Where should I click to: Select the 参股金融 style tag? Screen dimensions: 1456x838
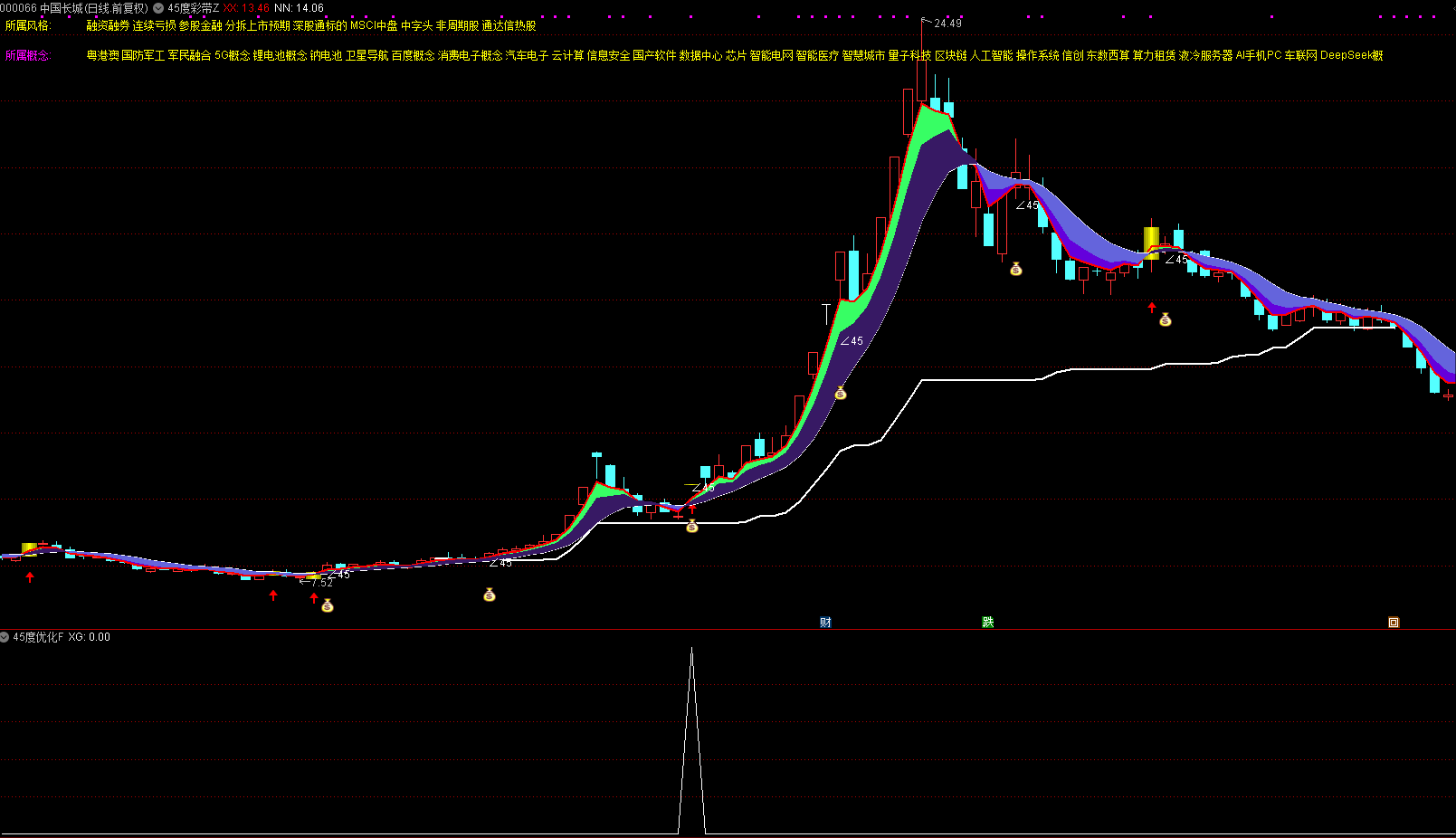[200, 26]
